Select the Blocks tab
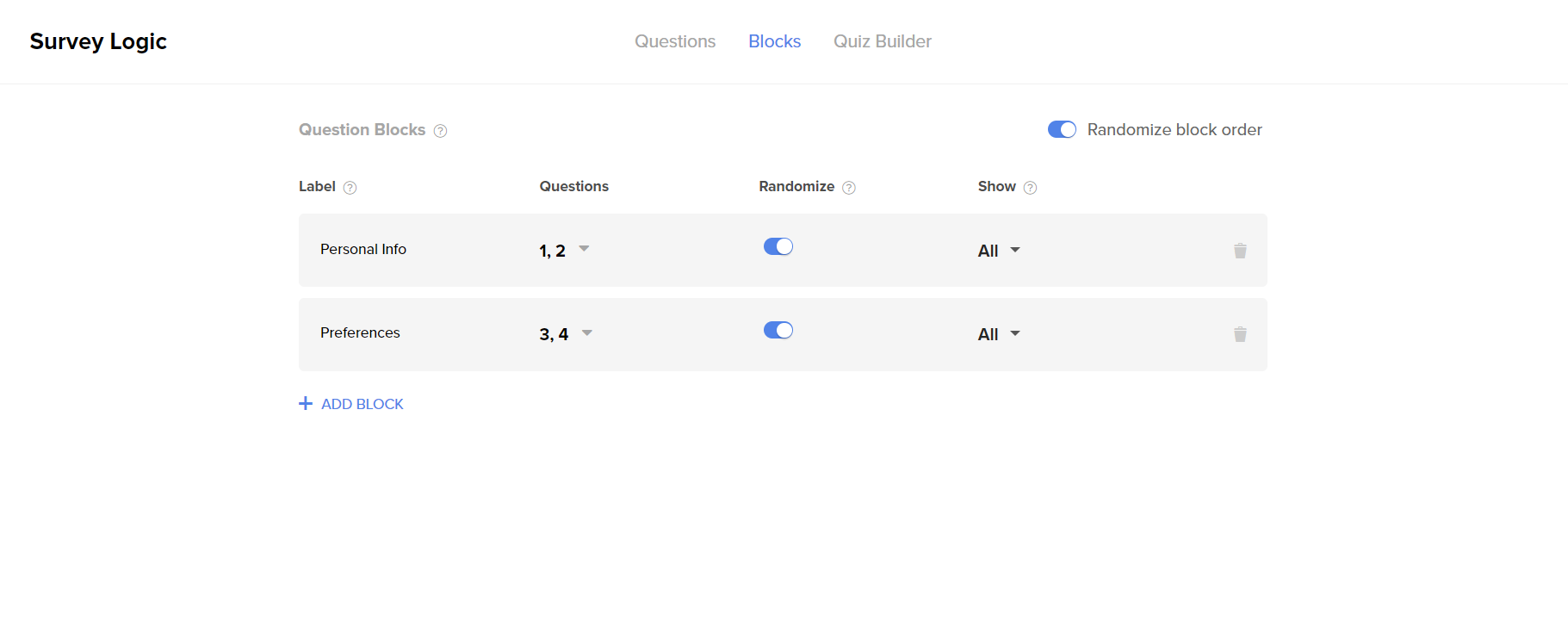Image resolution: width=1568 pixels, height=621 pixels. (x=773, y=41)
